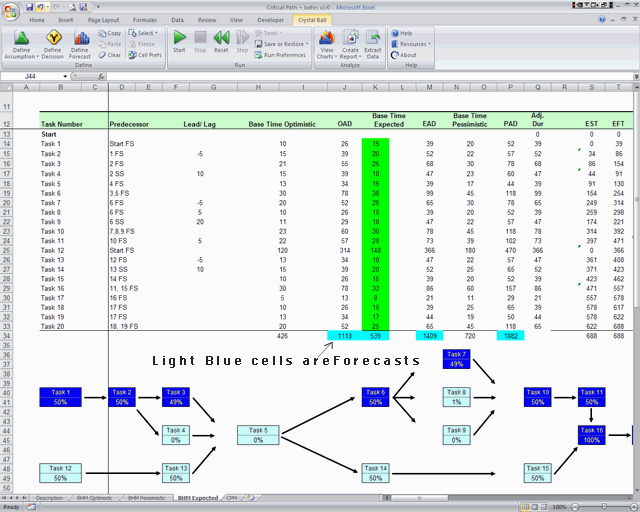Open the Data tab
640x512 pixels.
[178, 20]
